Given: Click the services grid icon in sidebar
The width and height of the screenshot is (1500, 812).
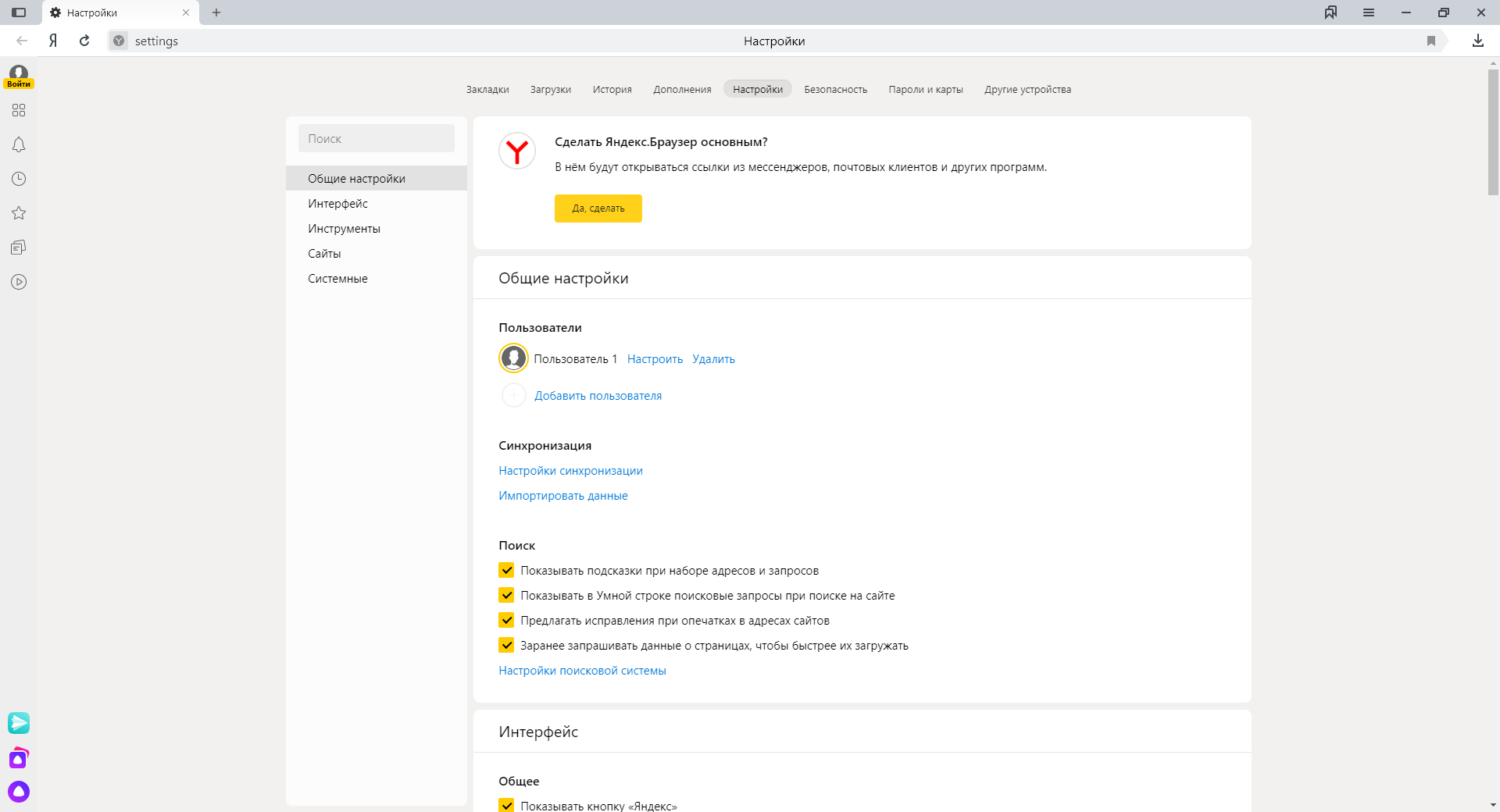Looking at the screenshot, I should pyautogui.click(x=19, y=110).
